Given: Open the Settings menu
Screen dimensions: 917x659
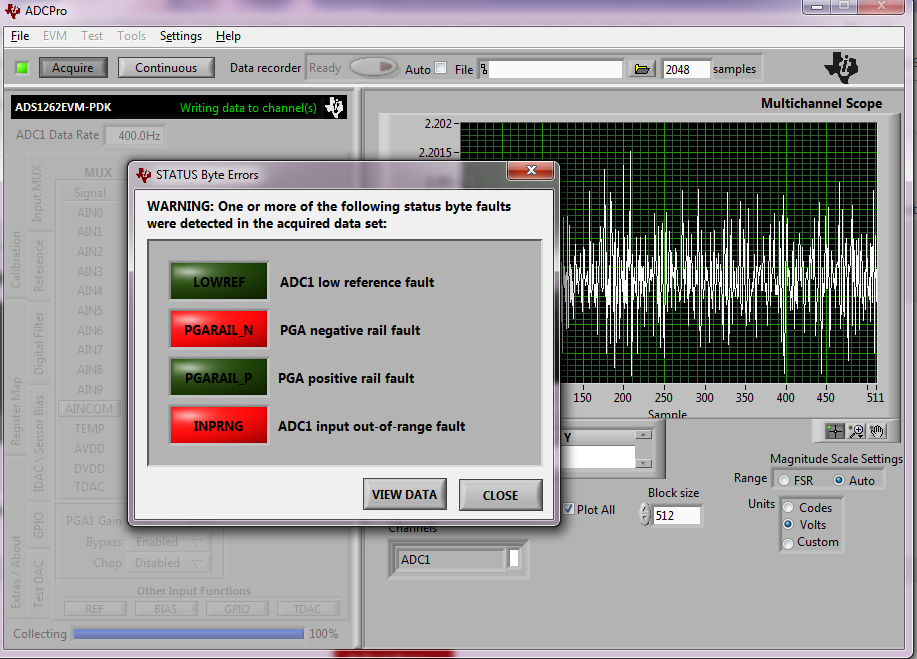Looking at the screenshot, I should pyautogui.click(x=181, y=36).
